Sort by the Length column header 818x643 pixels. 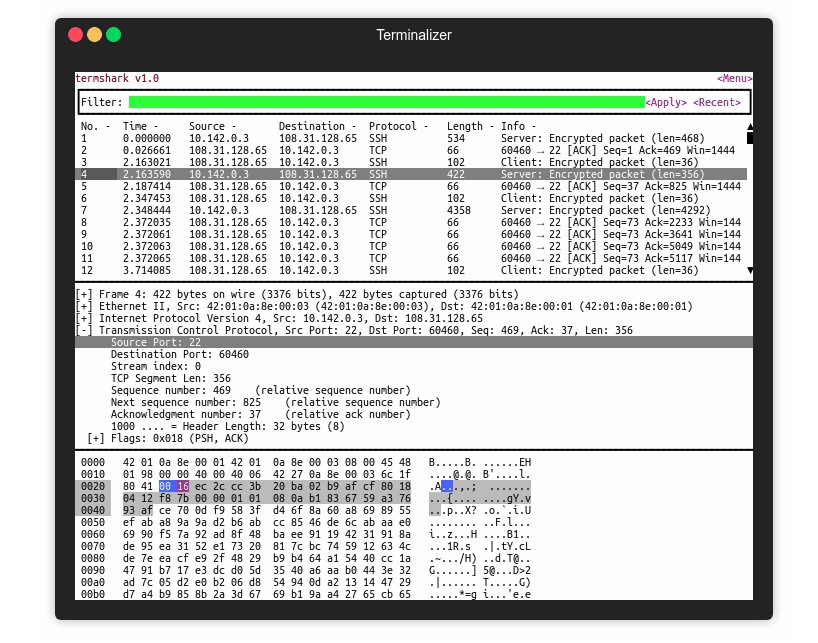[471, 126]
